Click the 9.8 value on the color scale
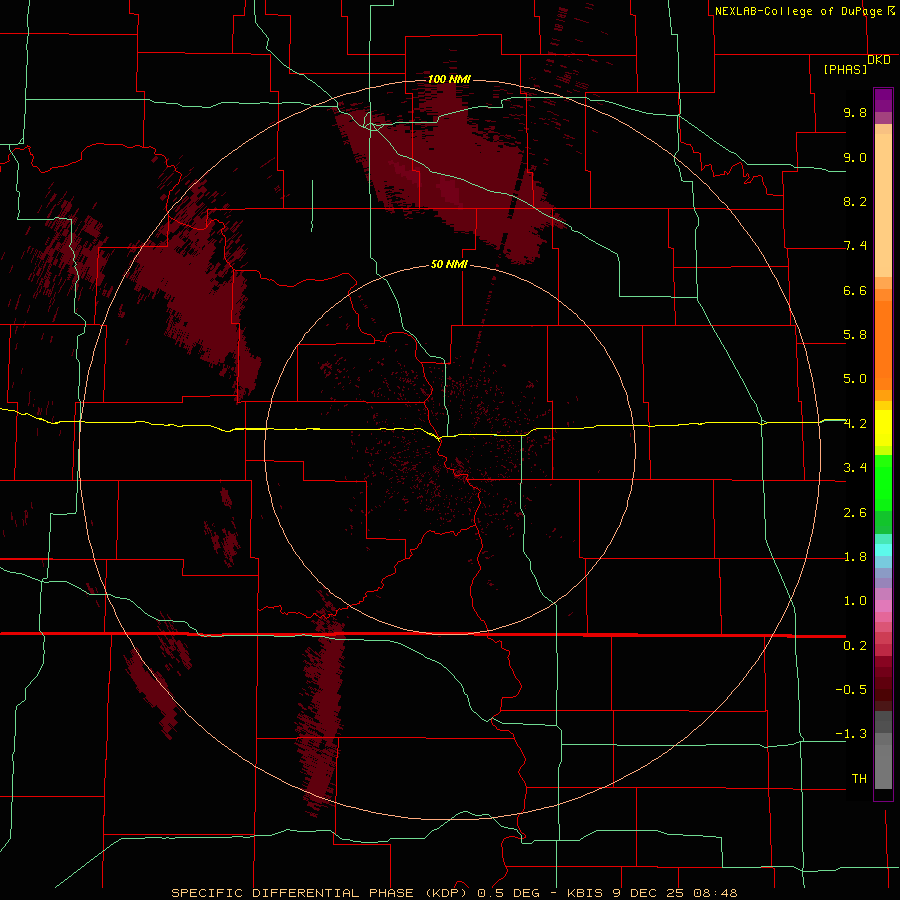 [x=855, y=112]
